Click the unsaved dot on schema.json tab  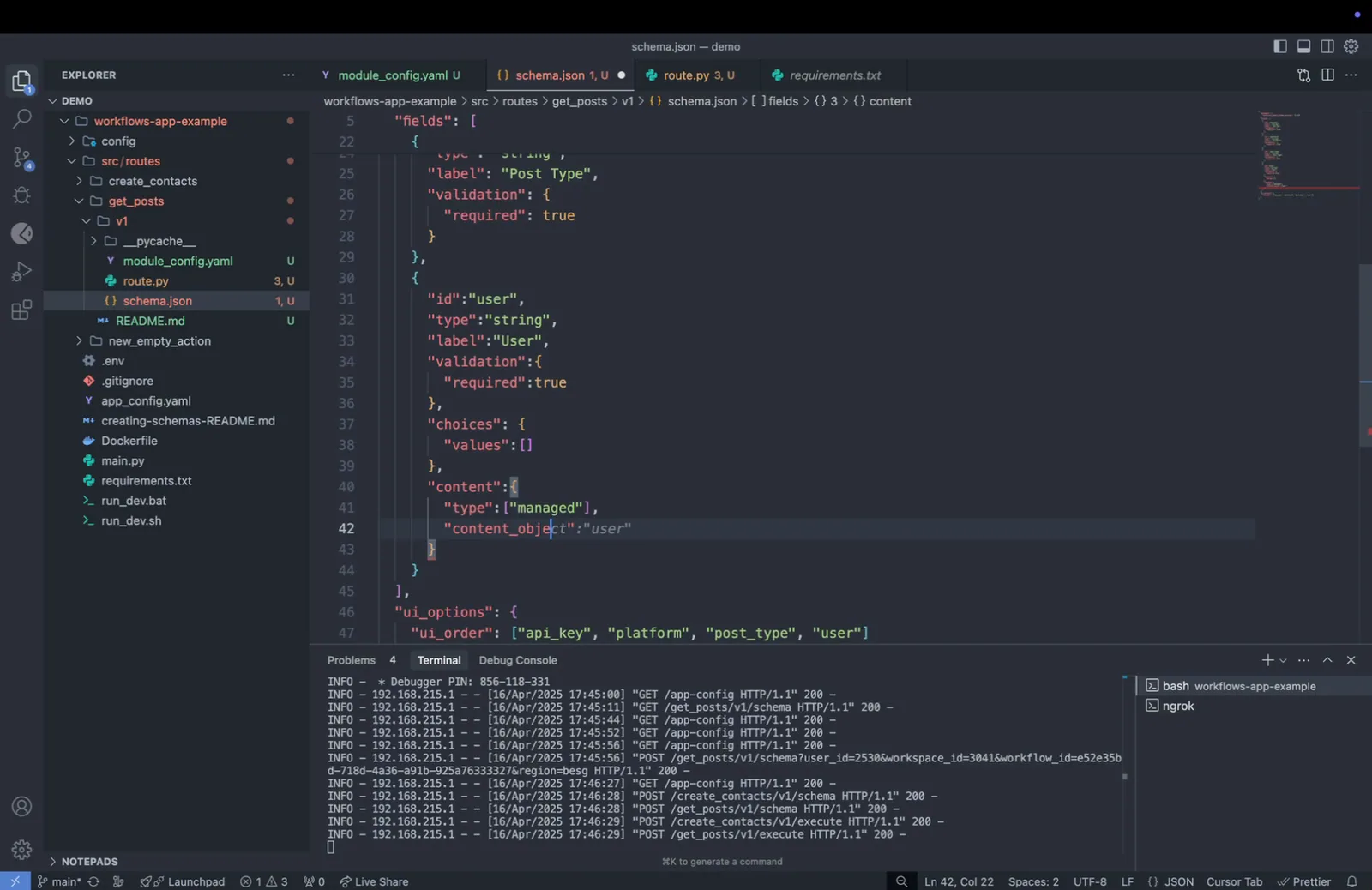tap(622, 75)
